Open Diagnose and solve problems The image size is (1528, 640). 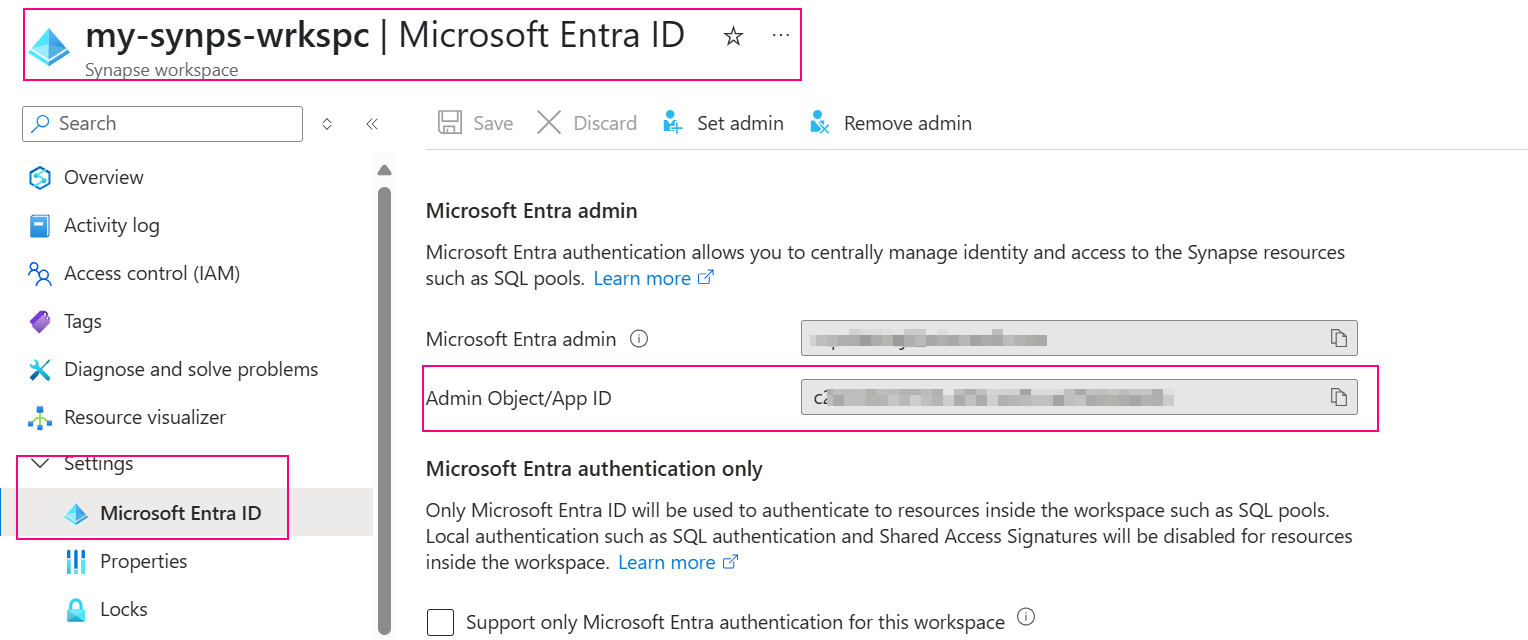pyautogui.click(x=191, y=369)
